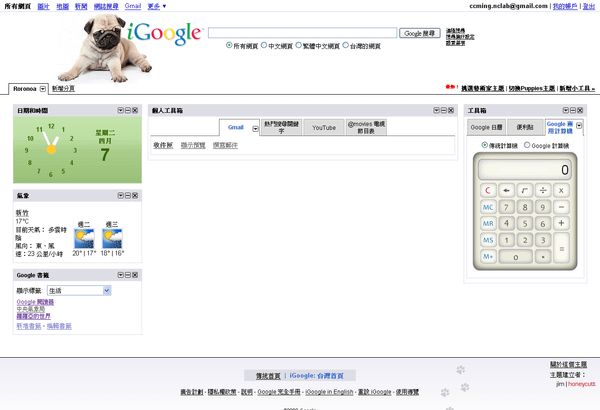Click the calculator multiply x key

click(561, 190)
